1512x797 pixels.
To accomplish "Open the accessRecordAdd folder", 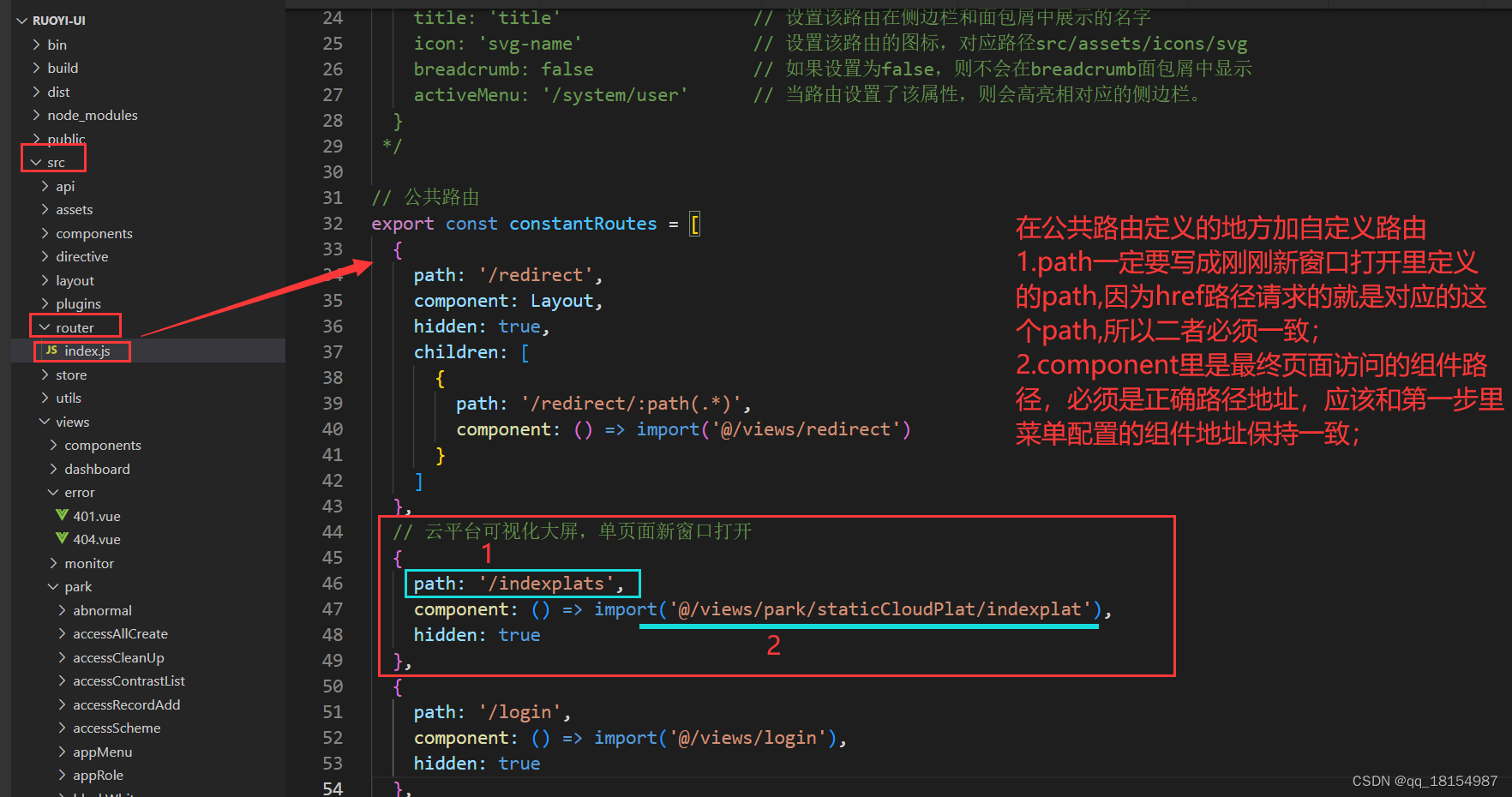I will pos(126,704).
